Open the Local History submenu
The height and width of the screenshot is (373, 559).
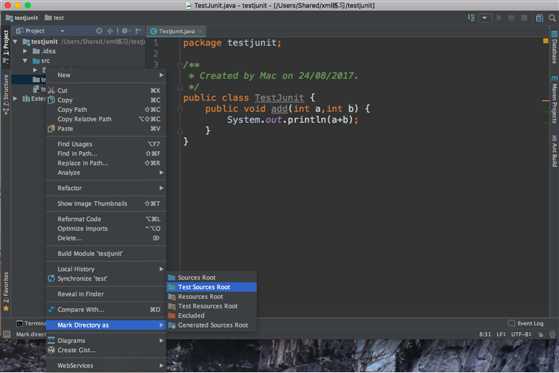107,269
